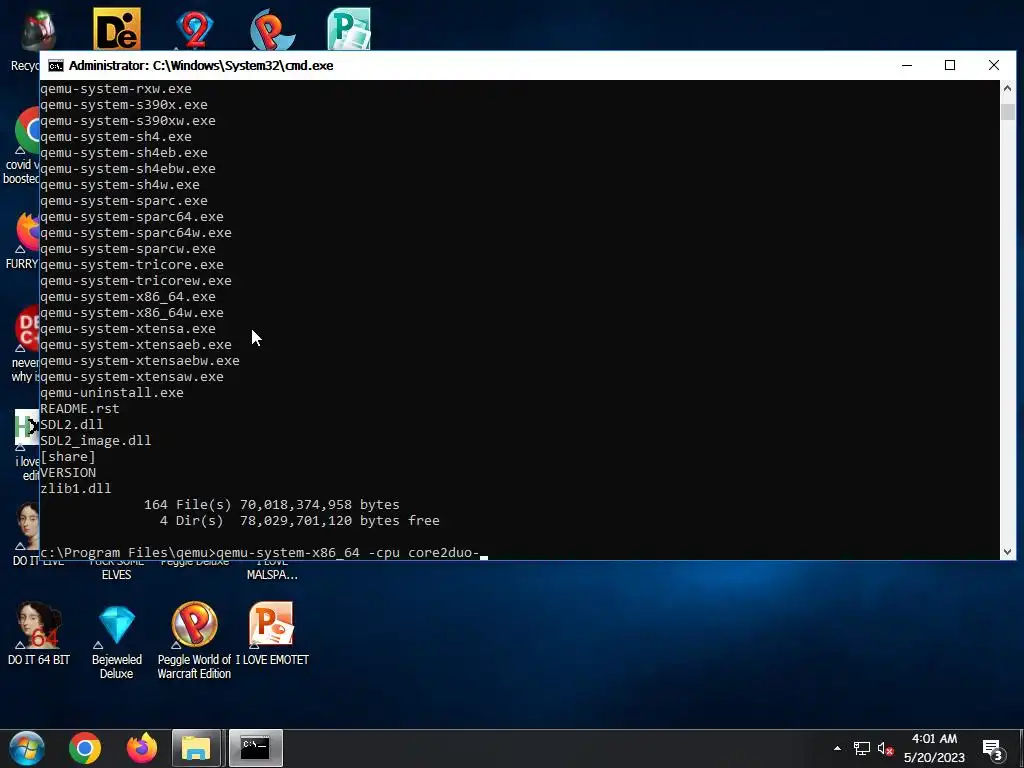Click the qemu-system-xtensa.exe listing line
Image resolution: width=1024 pixels, height=768 pixels.
point(128,328)
